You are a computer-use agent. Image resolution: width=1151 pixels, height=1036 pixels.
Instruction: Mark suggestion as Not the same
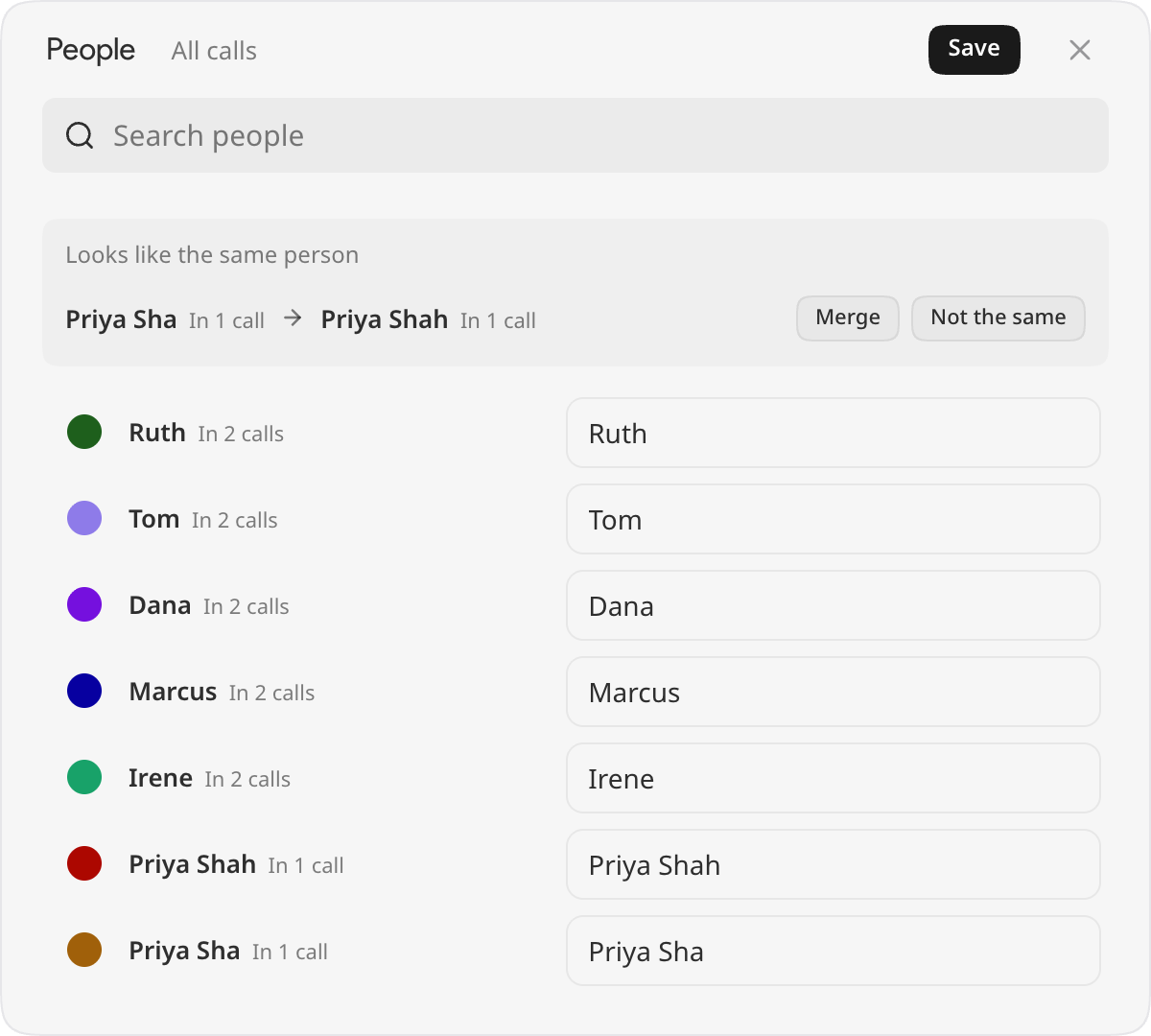[998, 318]
